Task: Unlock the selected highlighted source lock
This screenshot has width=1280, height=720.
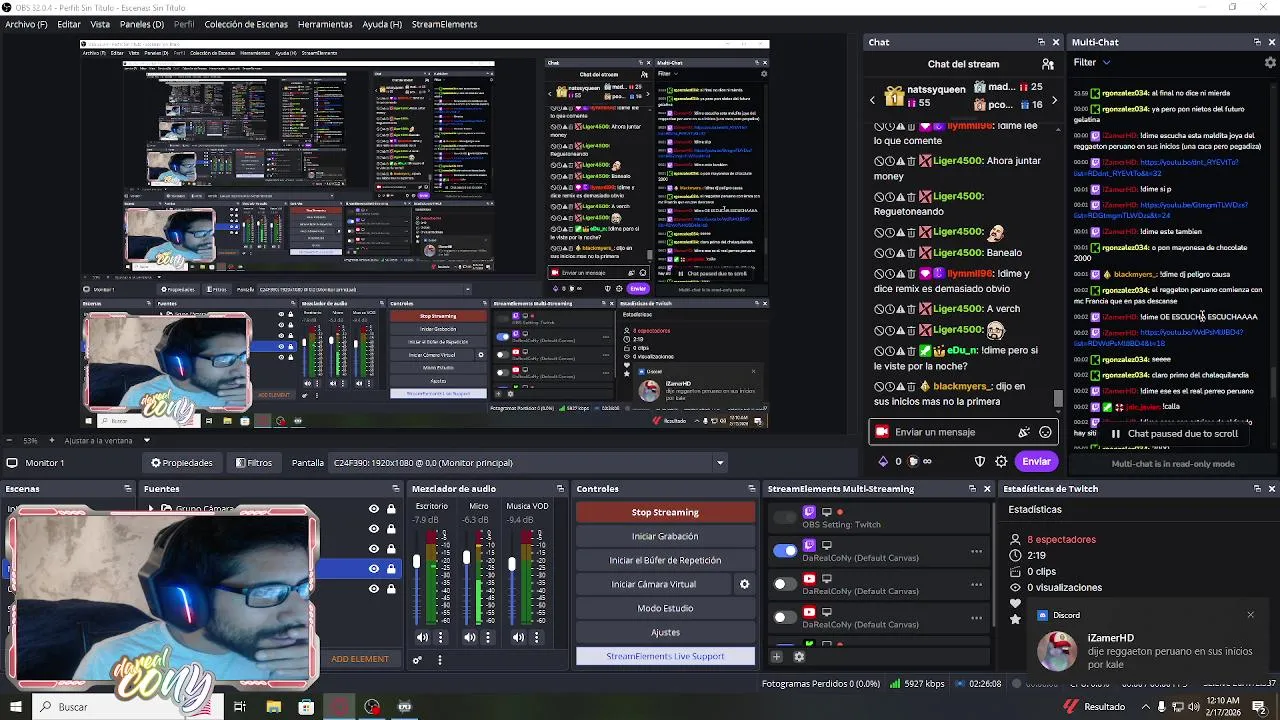Action: click(x=391, y=569)
